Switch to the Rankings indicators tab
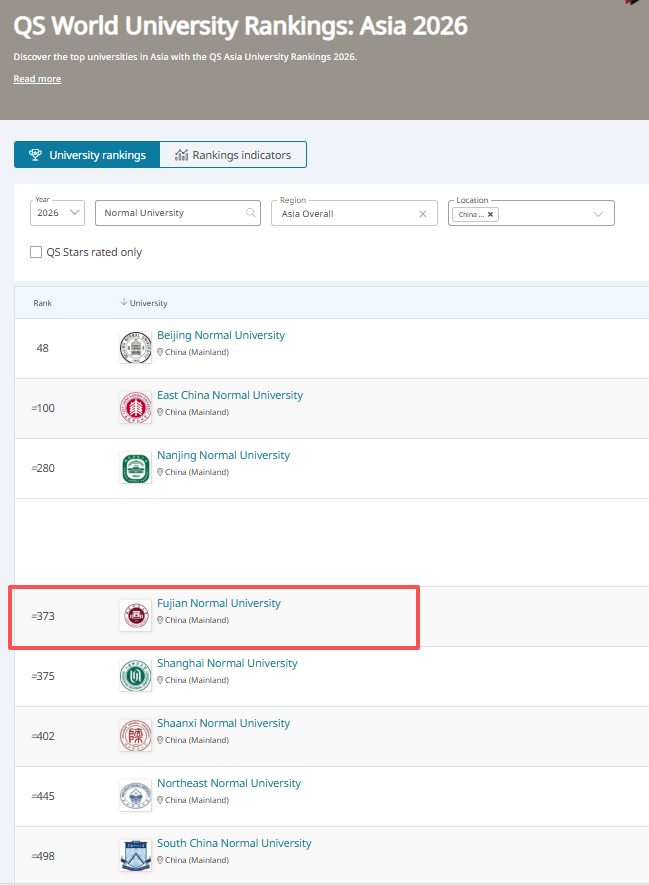649x885 pixels. pyautogui.click(x=233, y=155)
